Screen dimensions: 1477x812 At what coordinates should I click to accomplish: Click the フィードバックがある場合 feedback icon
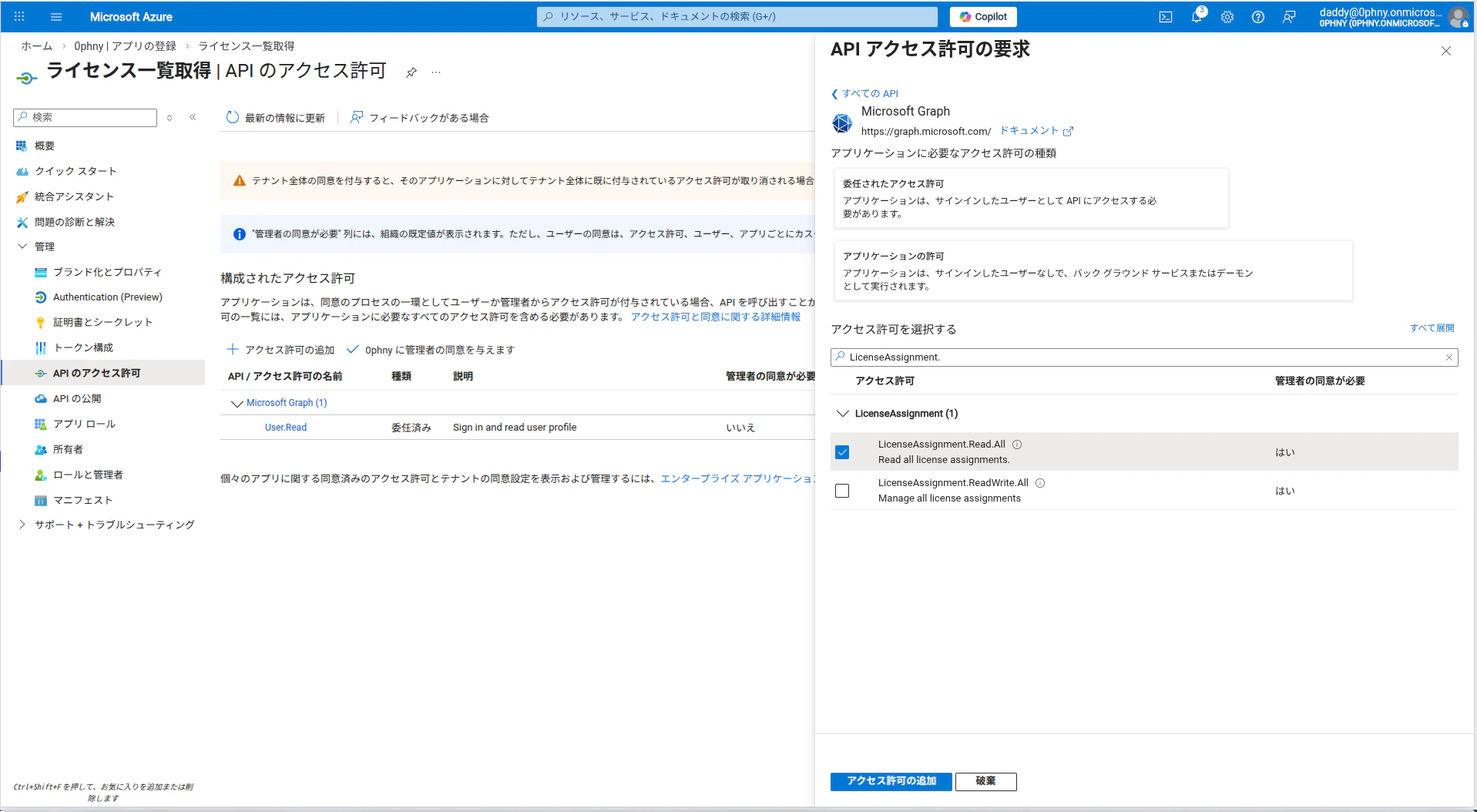(357, 117)
